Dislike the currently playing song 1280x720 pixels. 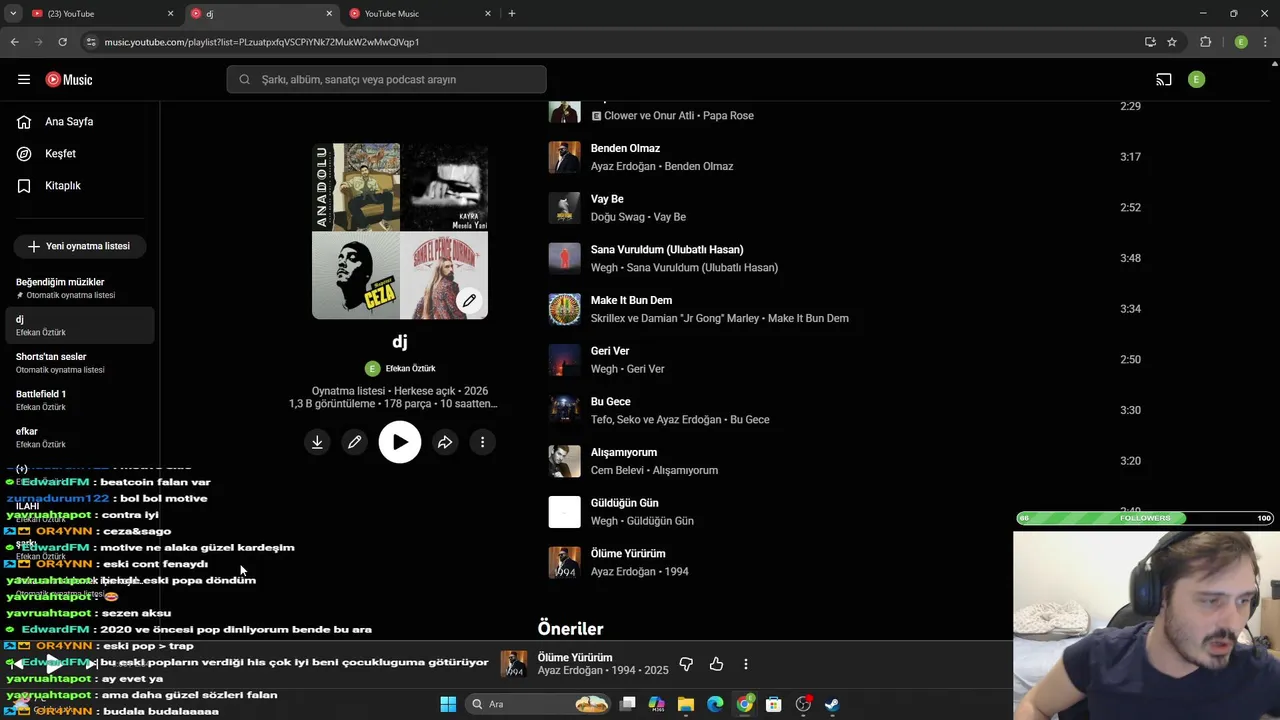coord(686,664)
